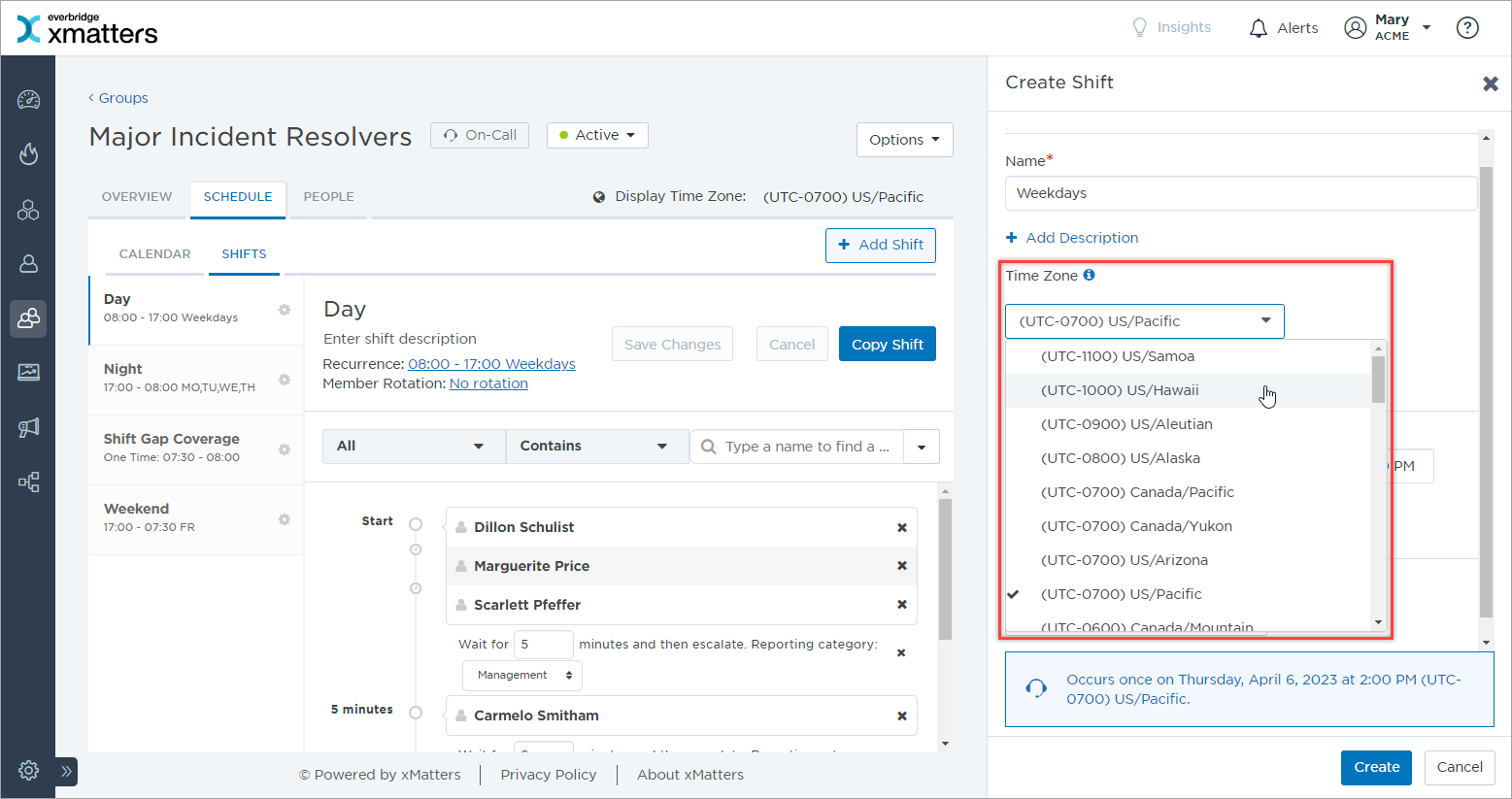Switch to the People tab
1512x799 pixels.
coord(329,197)
